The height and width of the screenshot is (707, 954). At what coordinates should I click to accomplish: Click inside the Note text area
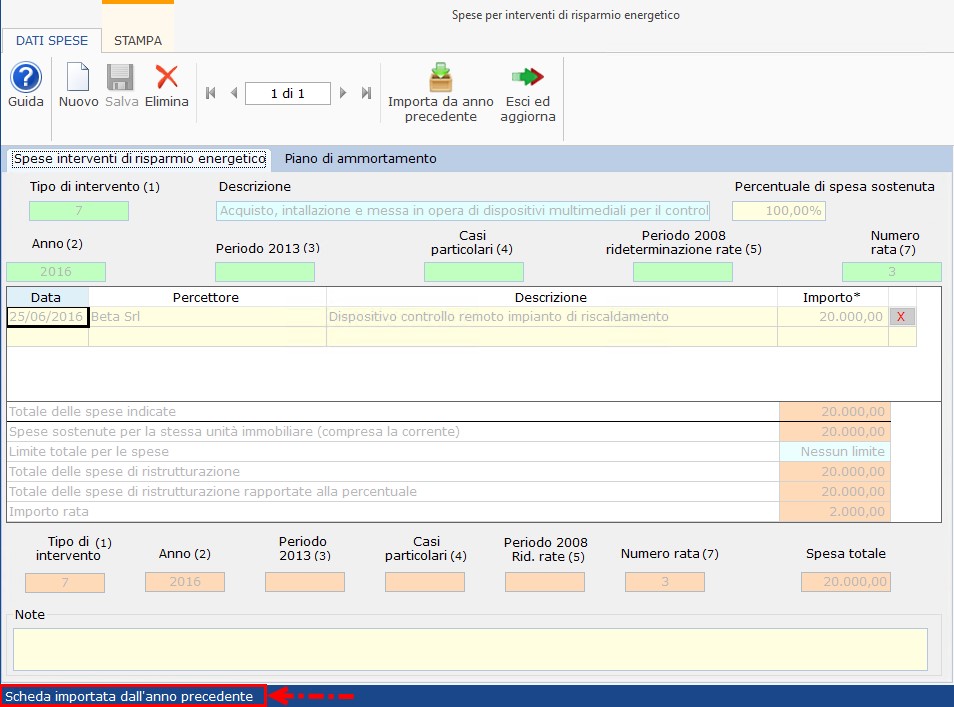click(x=470, y=650)
